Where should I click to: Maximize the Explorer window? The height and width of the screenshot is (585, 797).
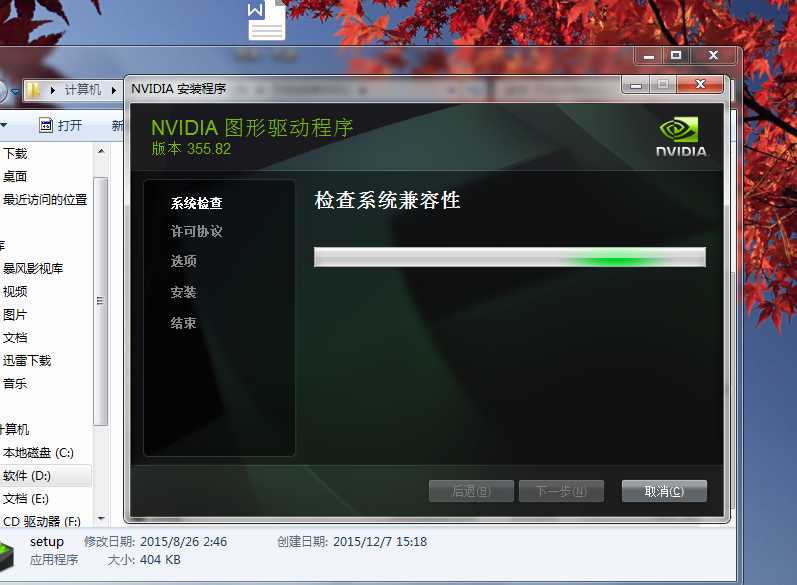click(x=676, y=55)
